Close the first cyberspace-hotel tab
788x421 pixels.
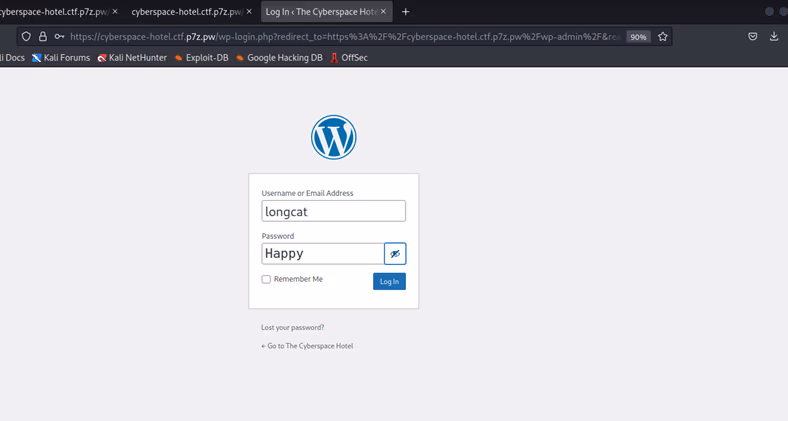[x=115, y=12]
